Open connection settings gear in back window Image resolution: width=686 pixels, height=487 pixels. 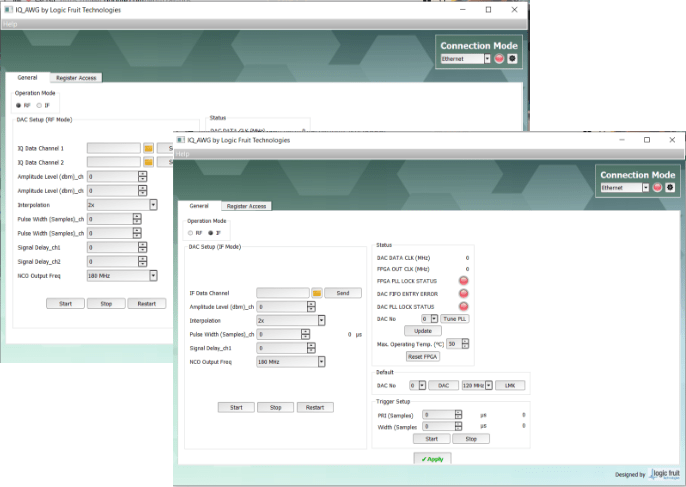tap(512, 59)
